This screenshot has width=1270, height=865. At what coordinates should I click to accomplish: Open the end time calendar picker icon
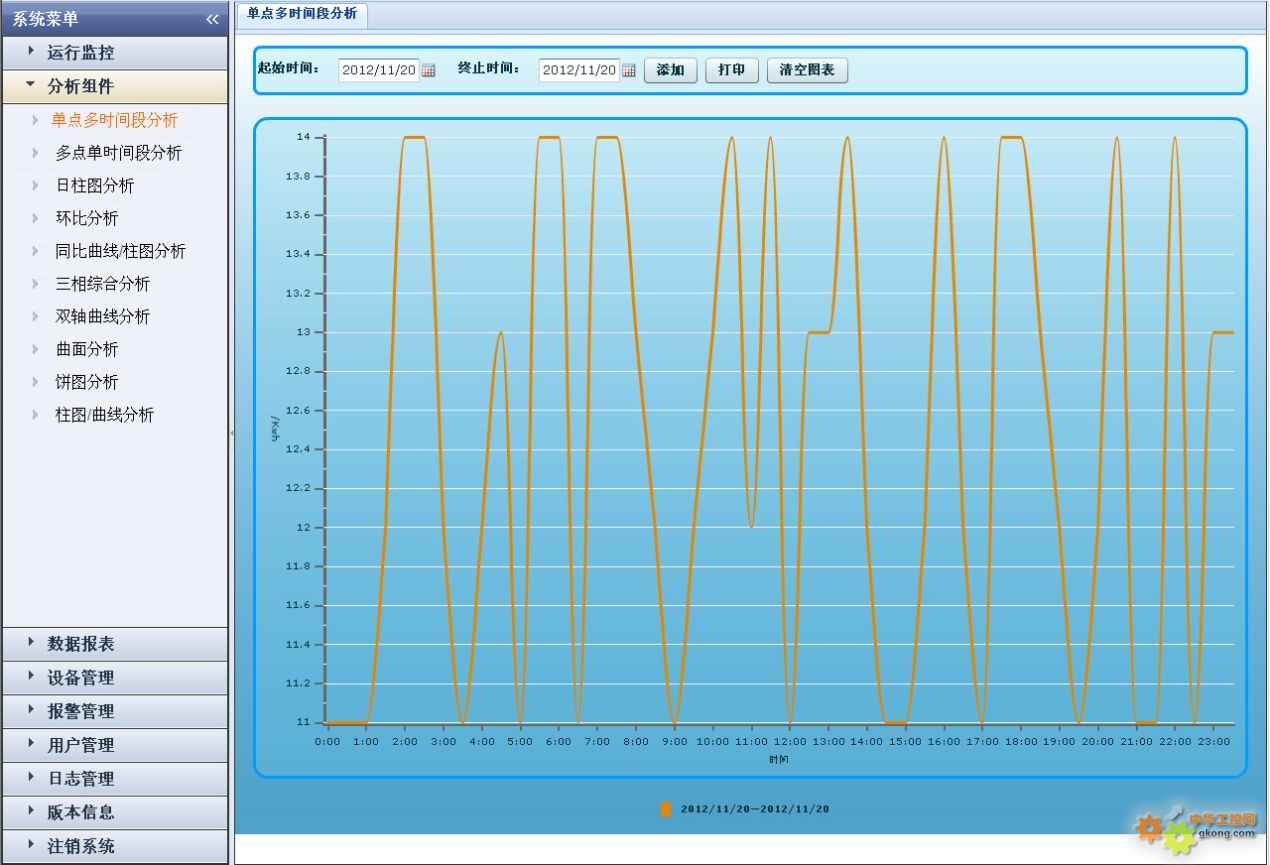(x=629, y=71)
